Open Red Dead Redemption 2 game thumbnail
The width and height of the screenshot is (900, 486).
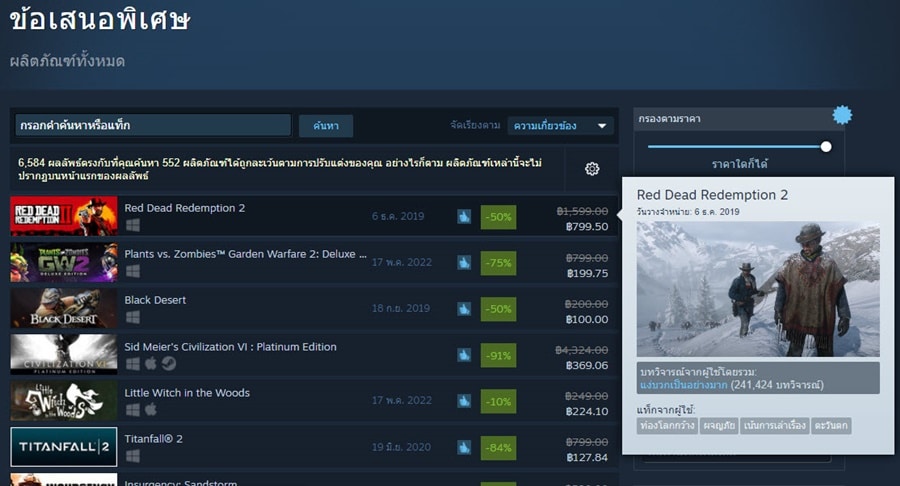coord(64,216)
